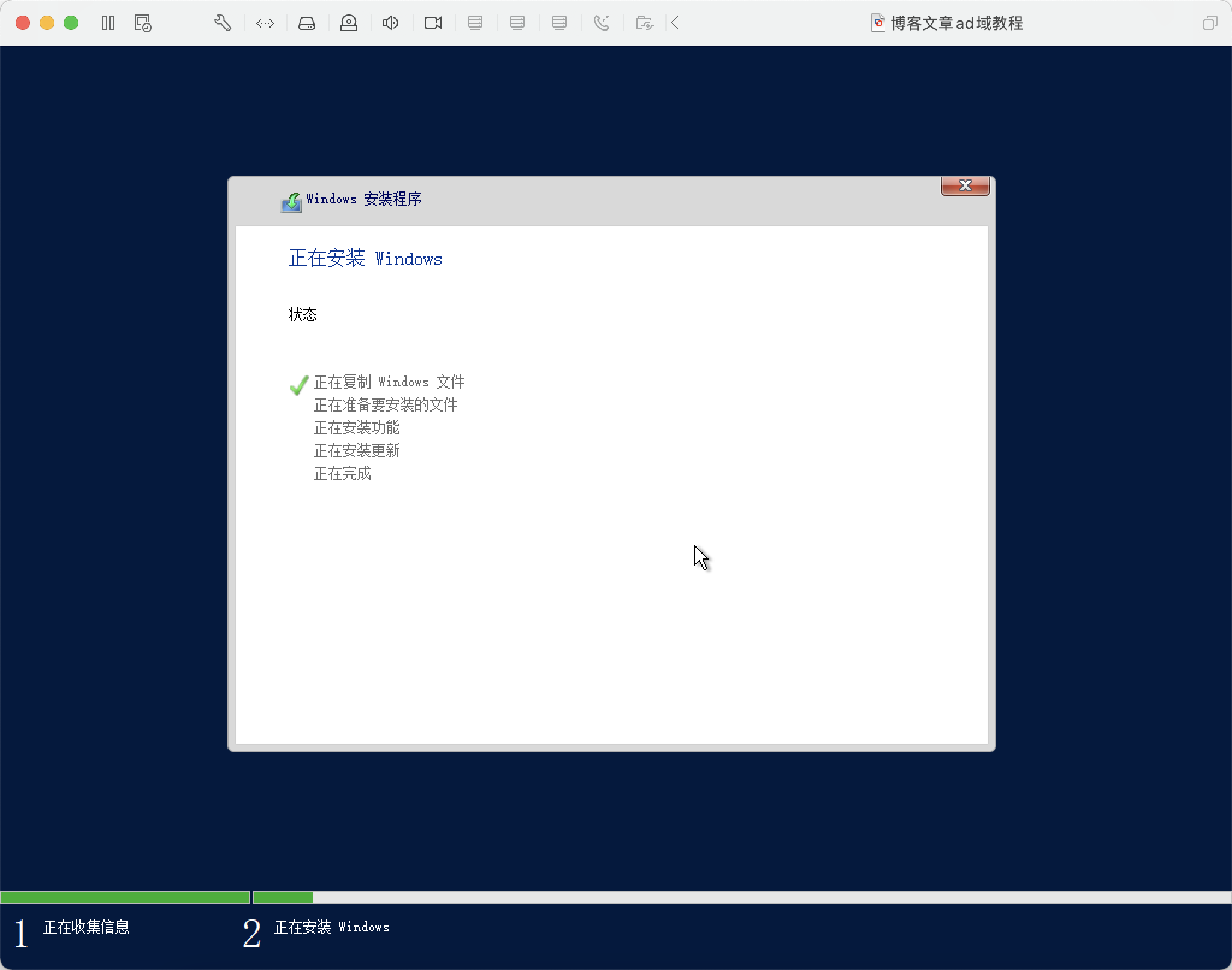The height and width of the screenshot is (970, 1232).
Task: Click the third grayed-out USB device icon
Action: [x=559, y=23]
